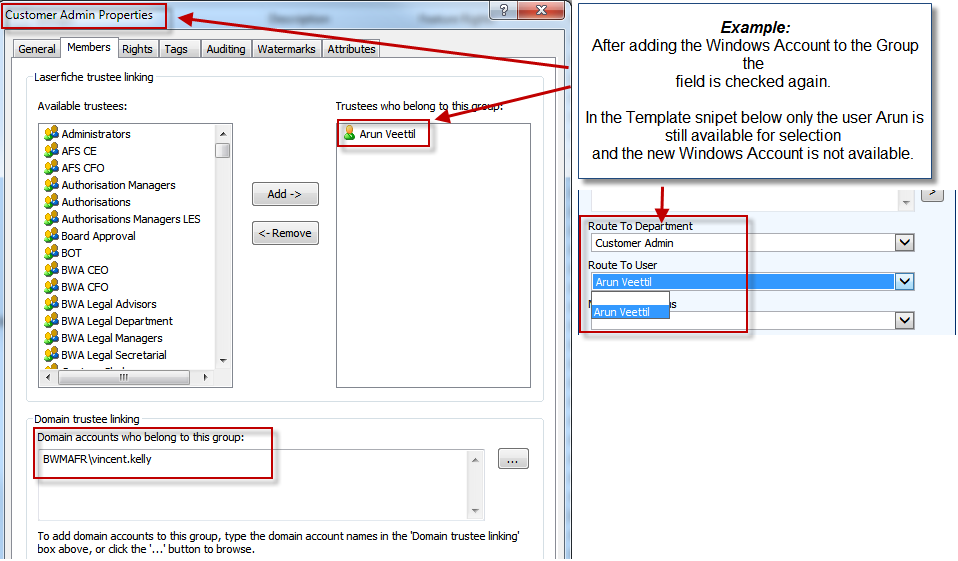Click the '>' button in the template snippet
958x561 pixels.
coord(932,194)
